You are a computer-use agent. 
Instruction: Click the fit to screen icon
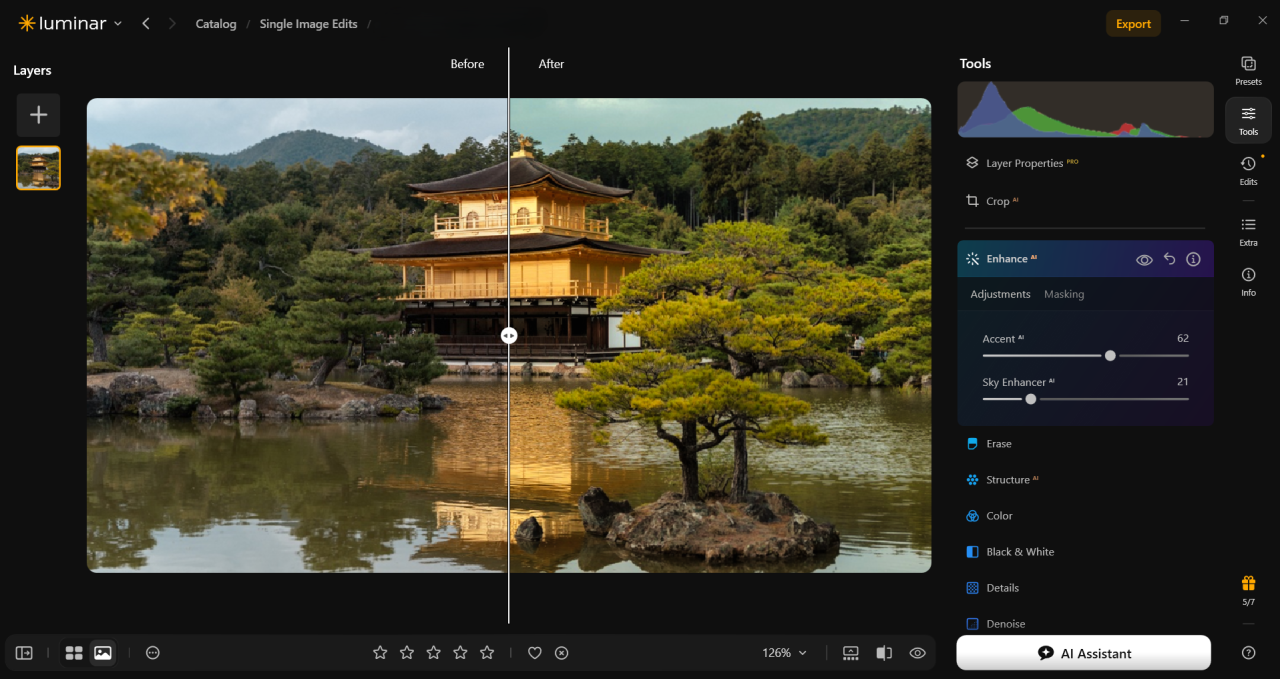(851, 653)
